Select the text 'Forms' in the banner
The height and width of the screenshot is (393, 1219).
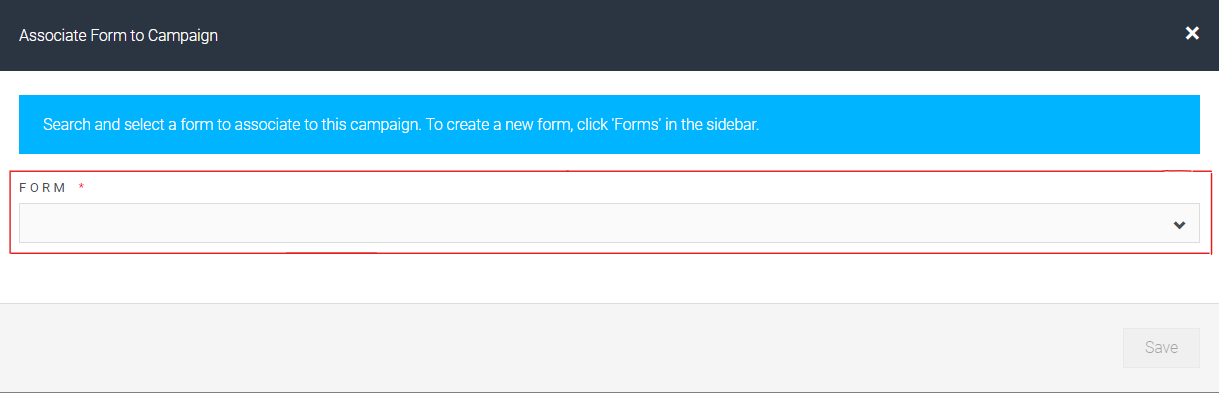[664, 126]
